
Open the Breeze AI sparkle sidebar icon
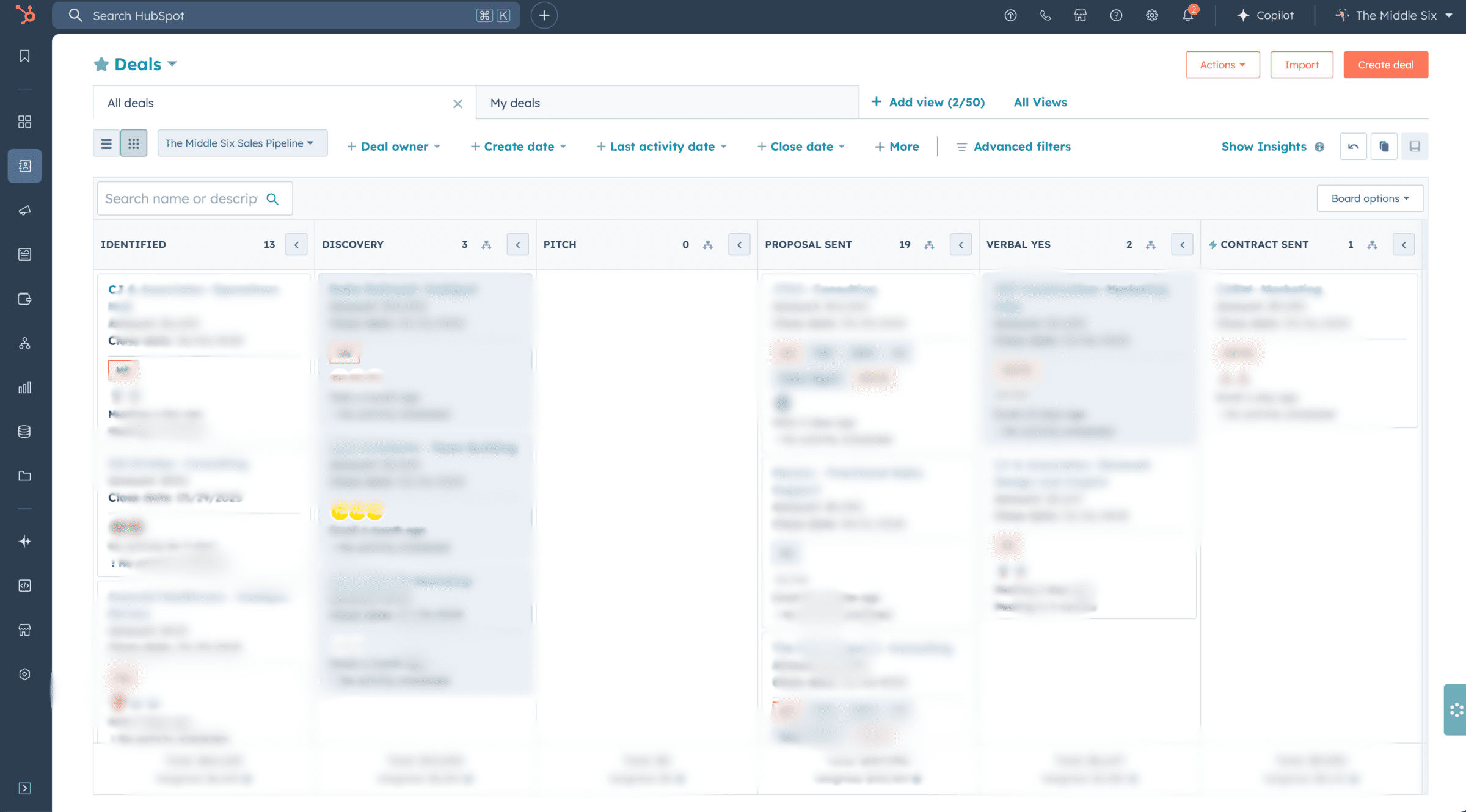(24, 542)
